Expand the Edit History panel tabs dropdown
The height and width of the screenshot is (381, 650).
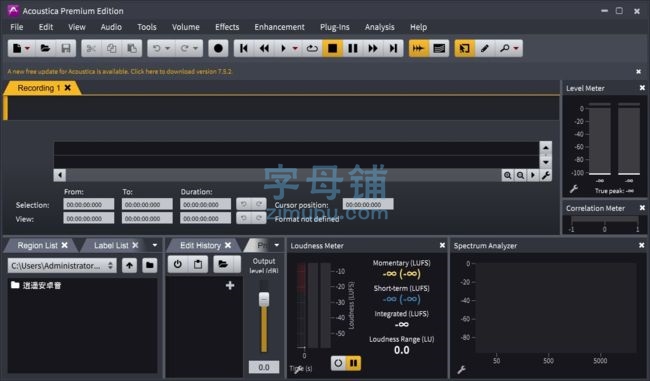[276, 245]
